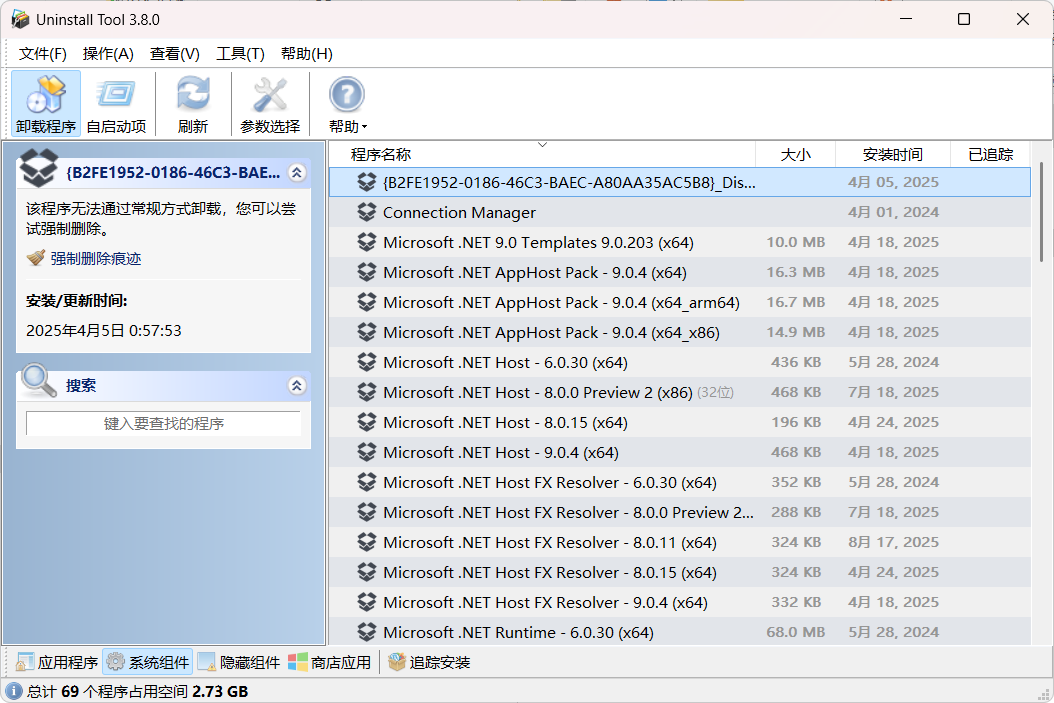Click the package icon of .NET 9.0 Templates
Viewport: 1054px width, 703px height.
click(x=366, y=242)
